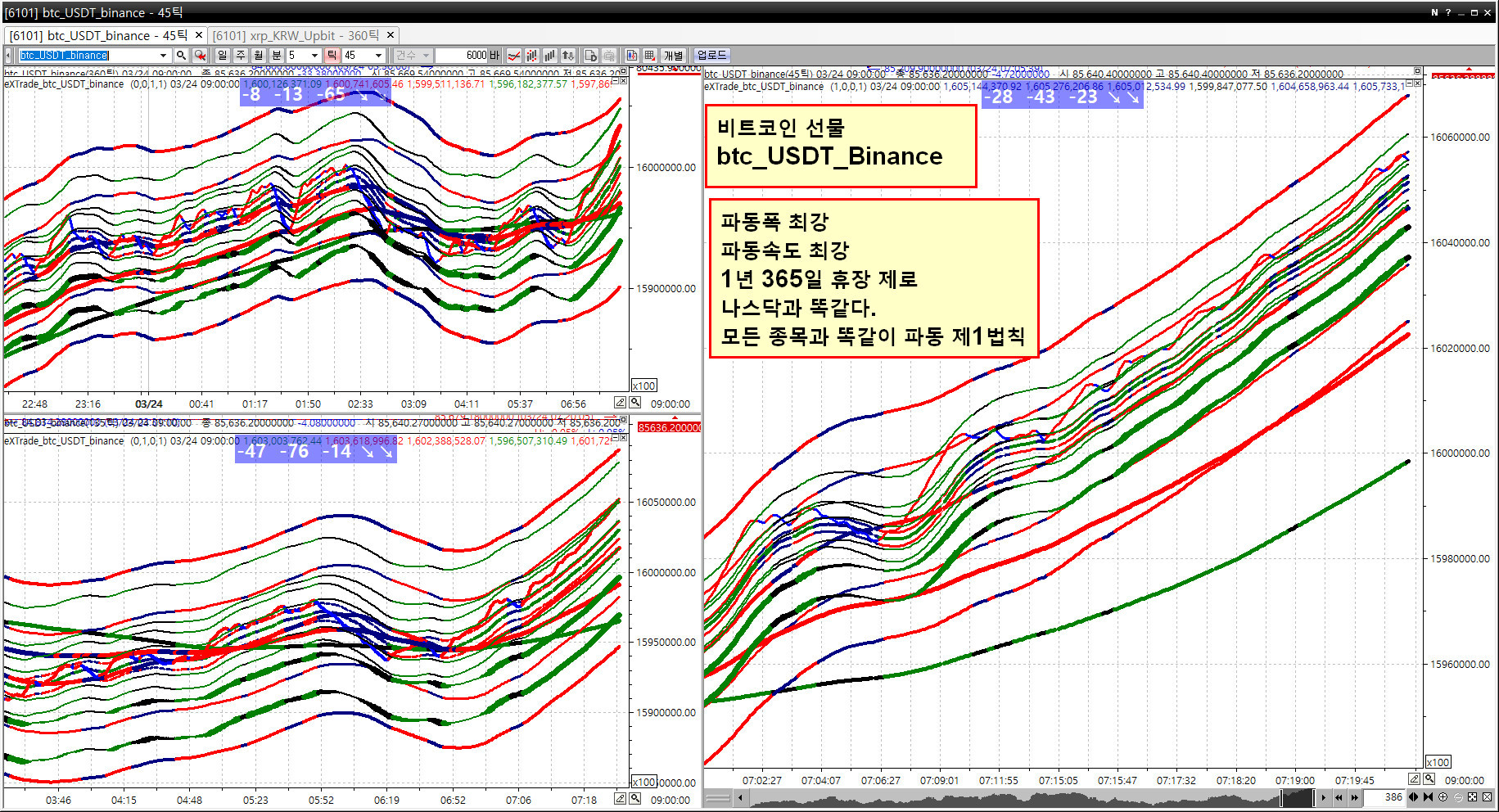Click the 개별 button
Screen dimensions: 1499x812
(673, 55)
